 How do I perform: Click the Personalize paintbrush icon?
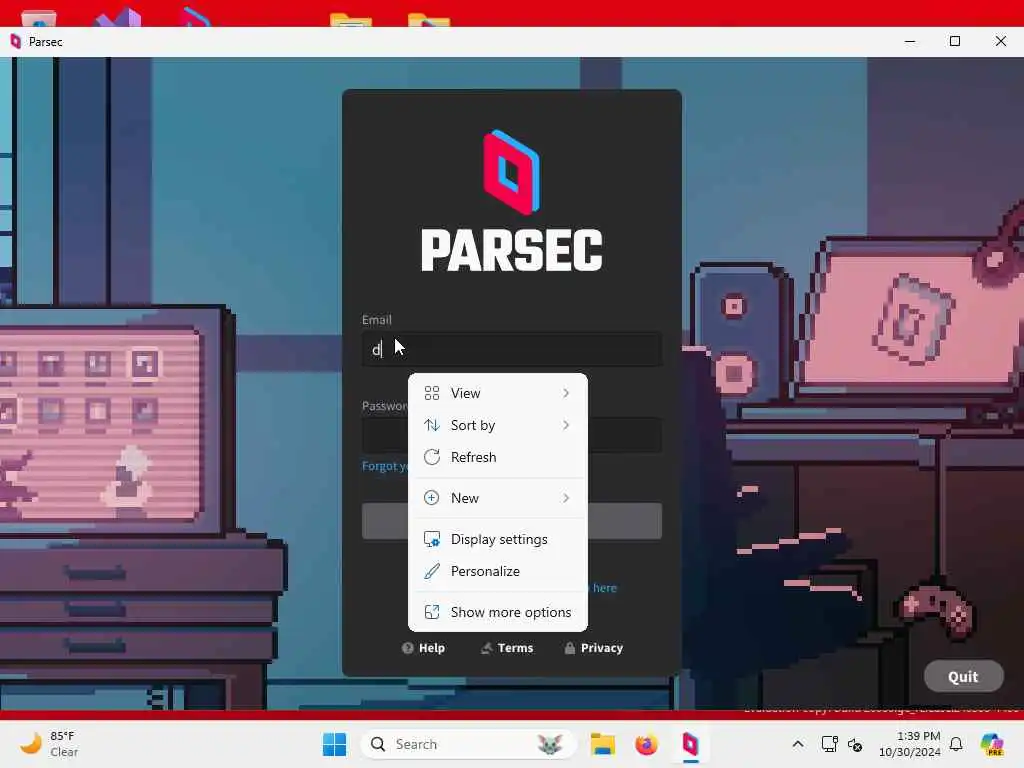point(432,571)
